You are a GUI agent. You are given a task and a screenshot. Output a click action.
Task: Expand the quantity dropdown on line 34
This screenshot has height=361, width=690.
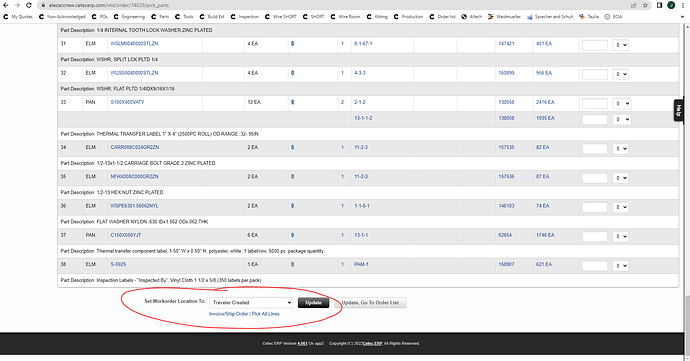point(620,149)
